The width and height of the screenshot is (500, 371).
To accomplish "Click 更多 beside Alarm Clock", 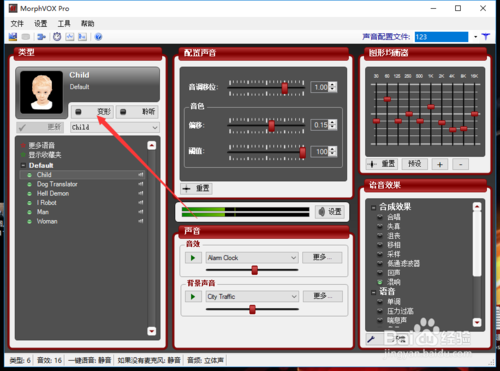I will tap(322, 257).
